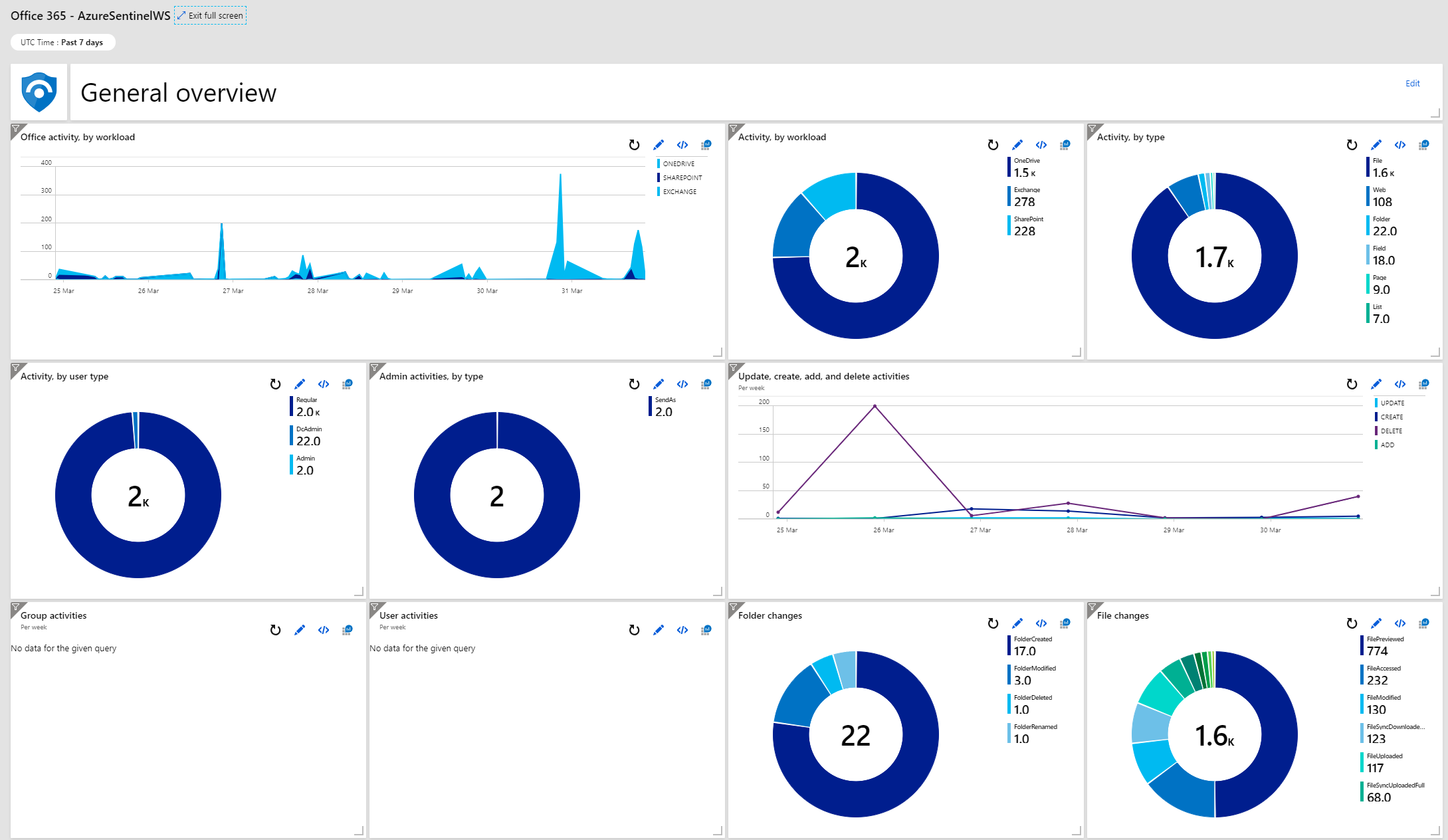Viewport: 1448px width, 840px height.
Task: Select the Web 108 legend entry
Action: point(1380,197)
